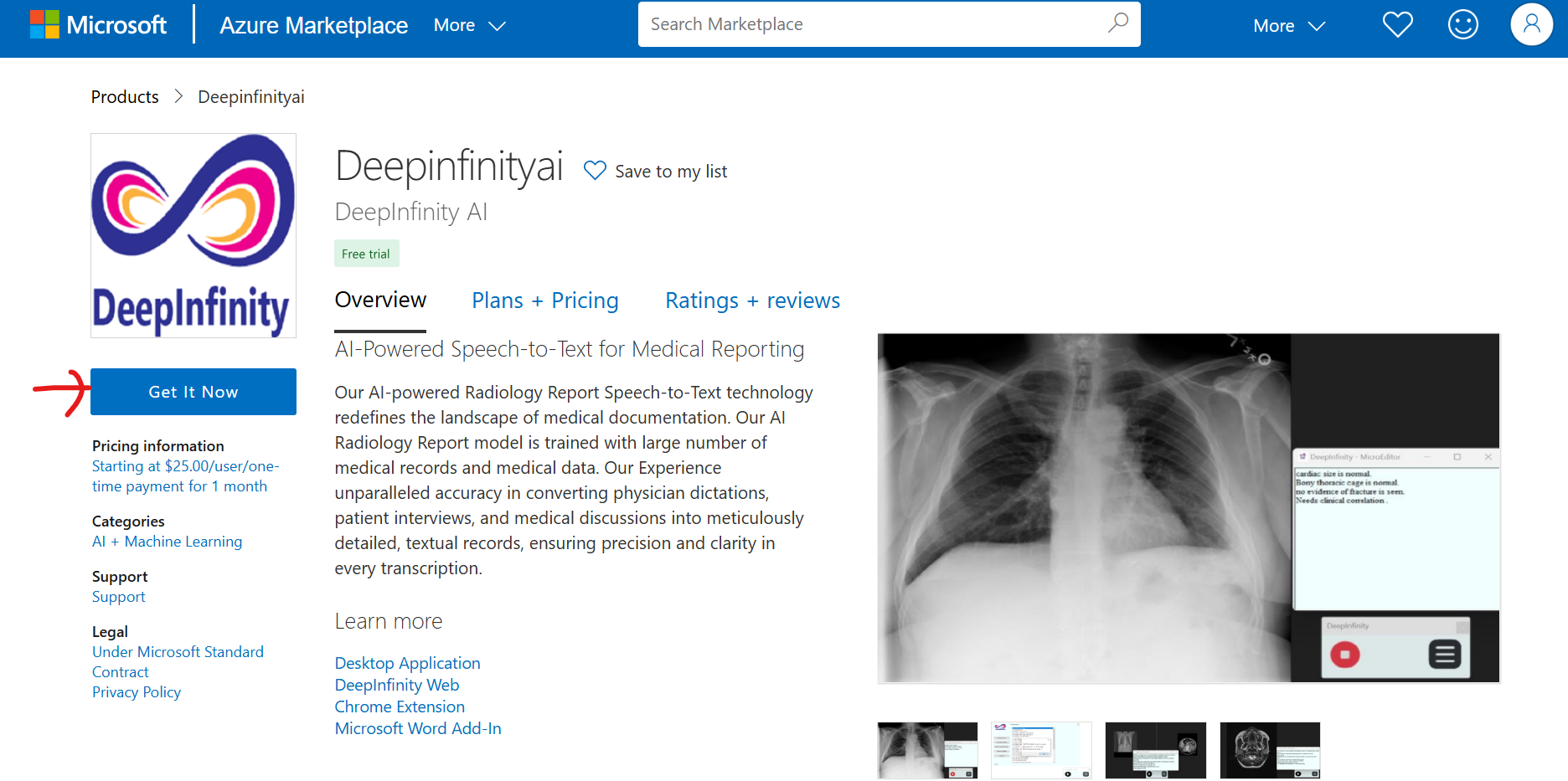This screenshot has width=1568, height=781.
Task: Collapse the breadcrumb by clicking Products
Action: click(124, 97)
